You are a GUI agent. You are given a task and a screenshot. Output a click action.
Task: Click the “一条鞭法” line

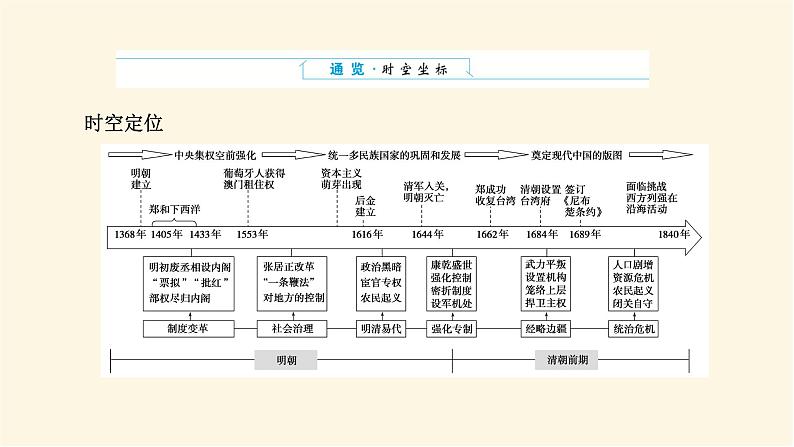pos(290,282)
